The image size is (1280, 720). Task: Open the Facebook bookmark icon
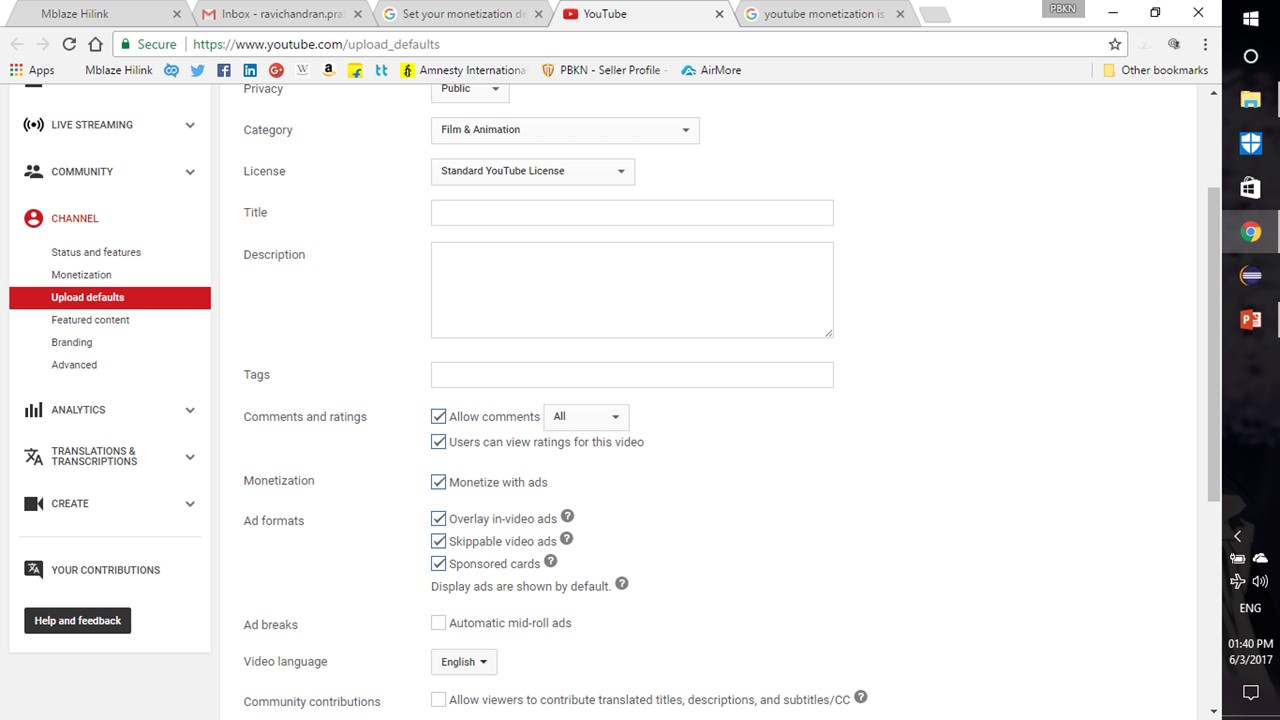coord(223,70)
